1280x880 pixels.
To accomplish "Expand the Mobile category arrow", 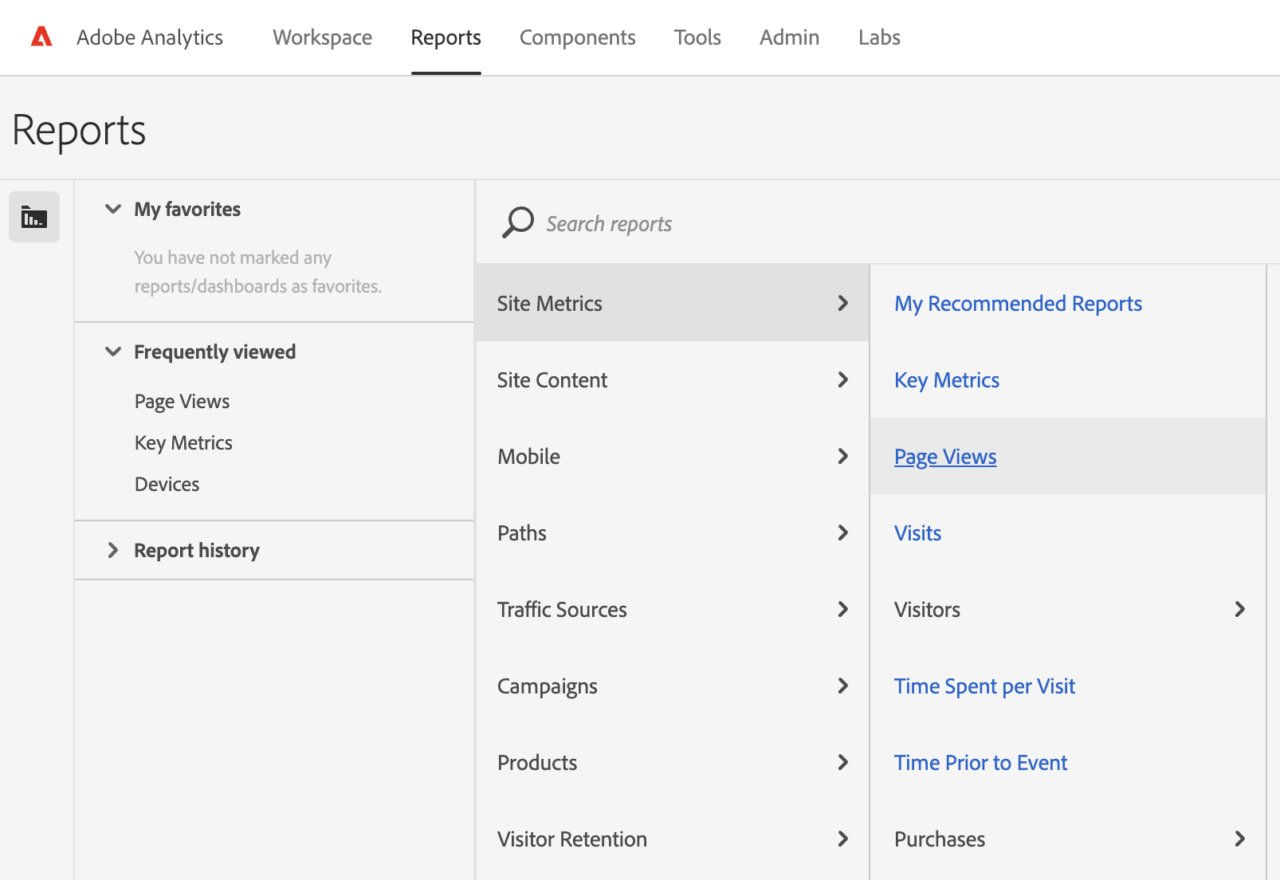I will click(x=843, y=456).
